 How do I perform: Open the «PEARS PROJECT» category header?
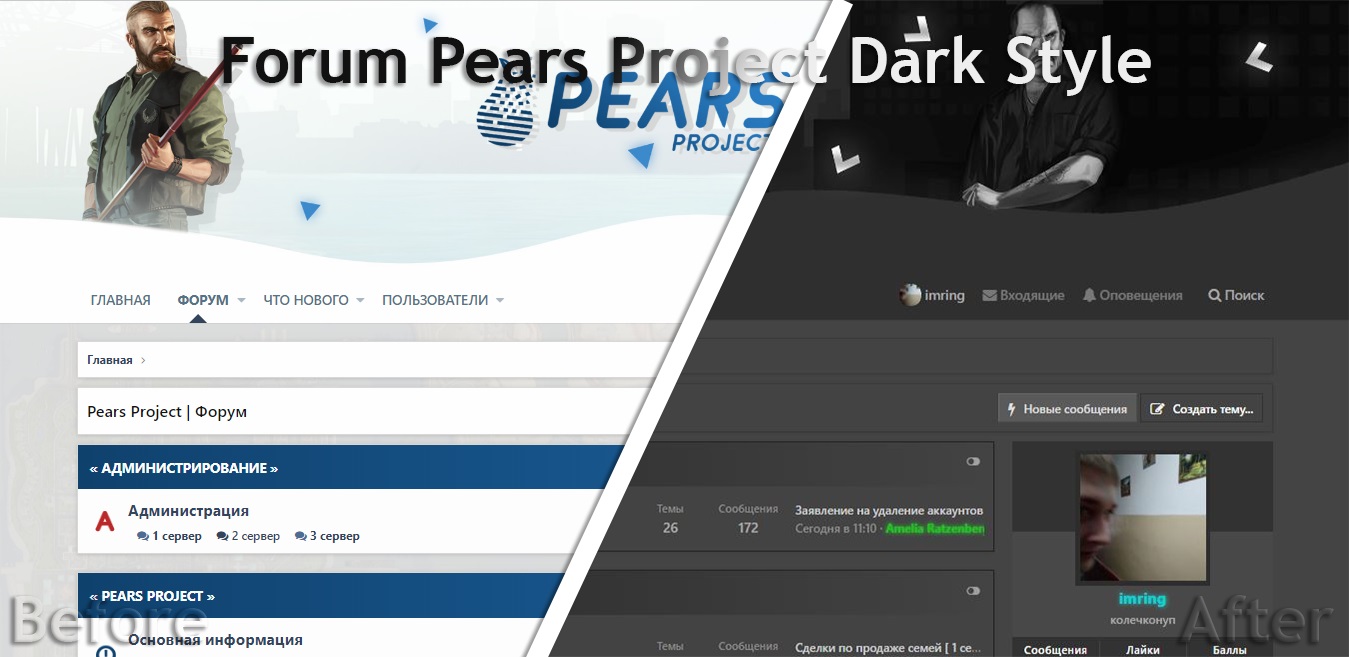[152, 596]
